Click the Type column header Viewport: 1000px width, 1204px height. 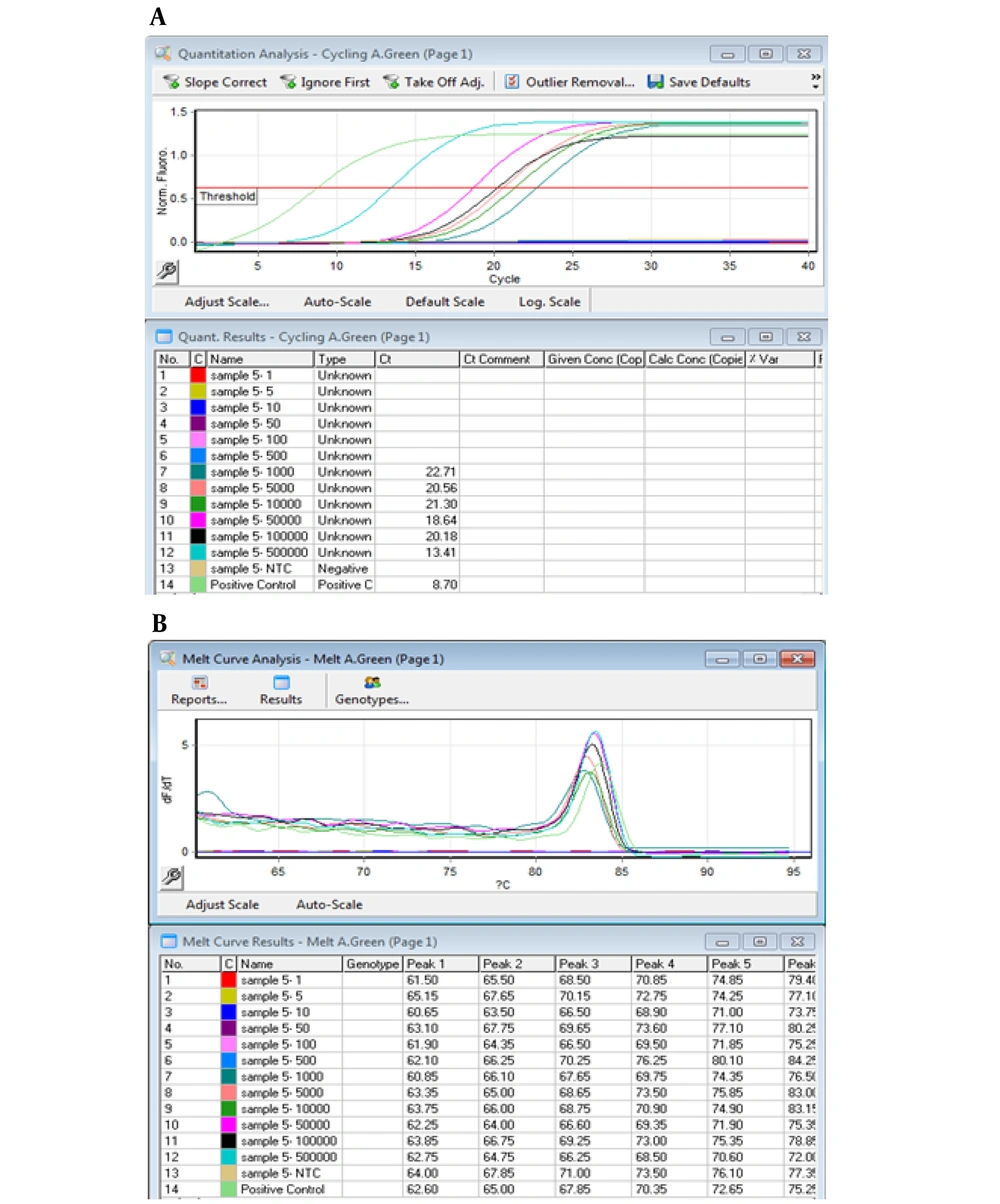tap(344, 359)
